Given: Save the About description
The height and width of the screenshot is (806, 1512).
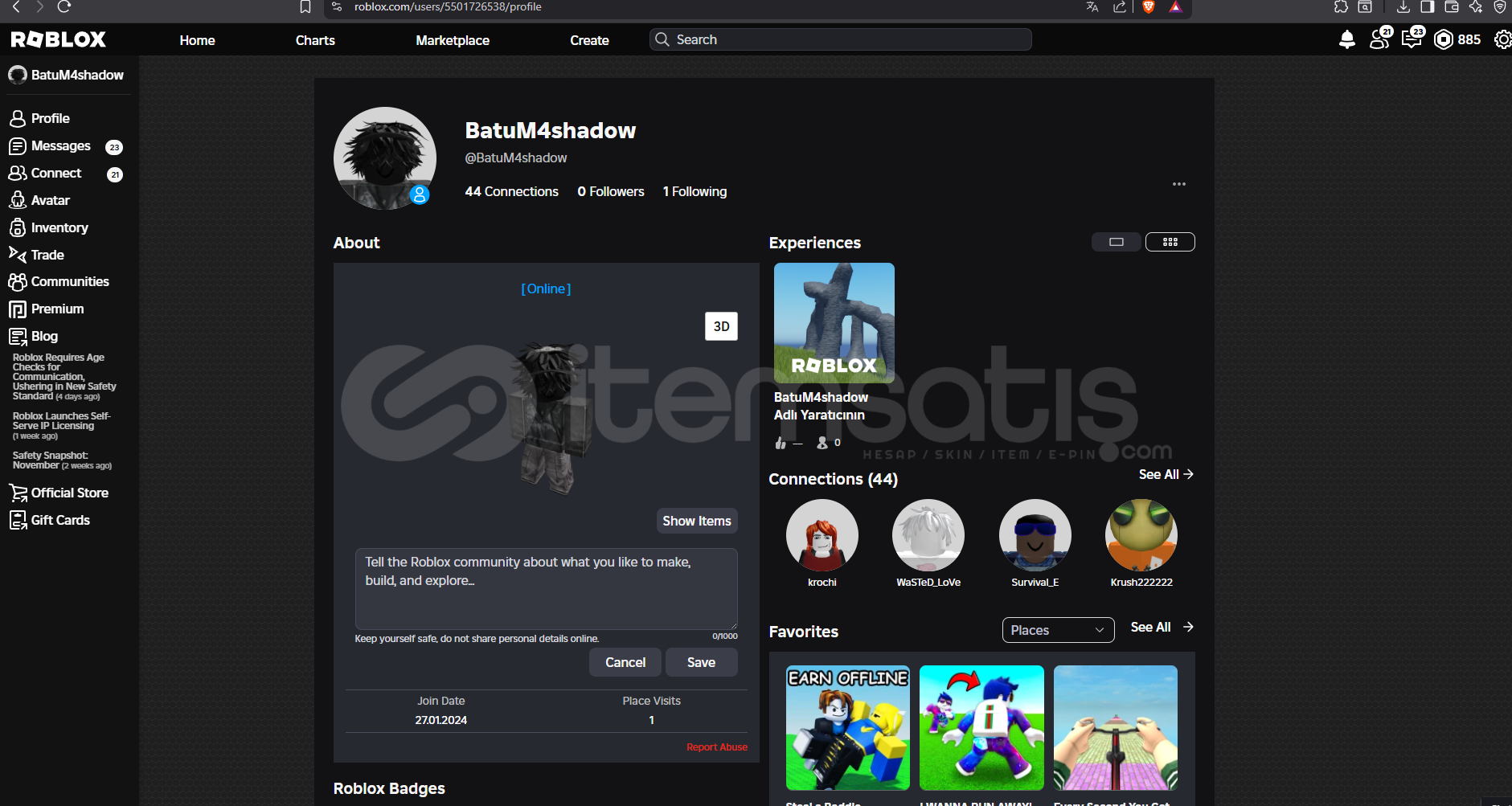Looking at the screenshot, I should [x=701, y=662].
